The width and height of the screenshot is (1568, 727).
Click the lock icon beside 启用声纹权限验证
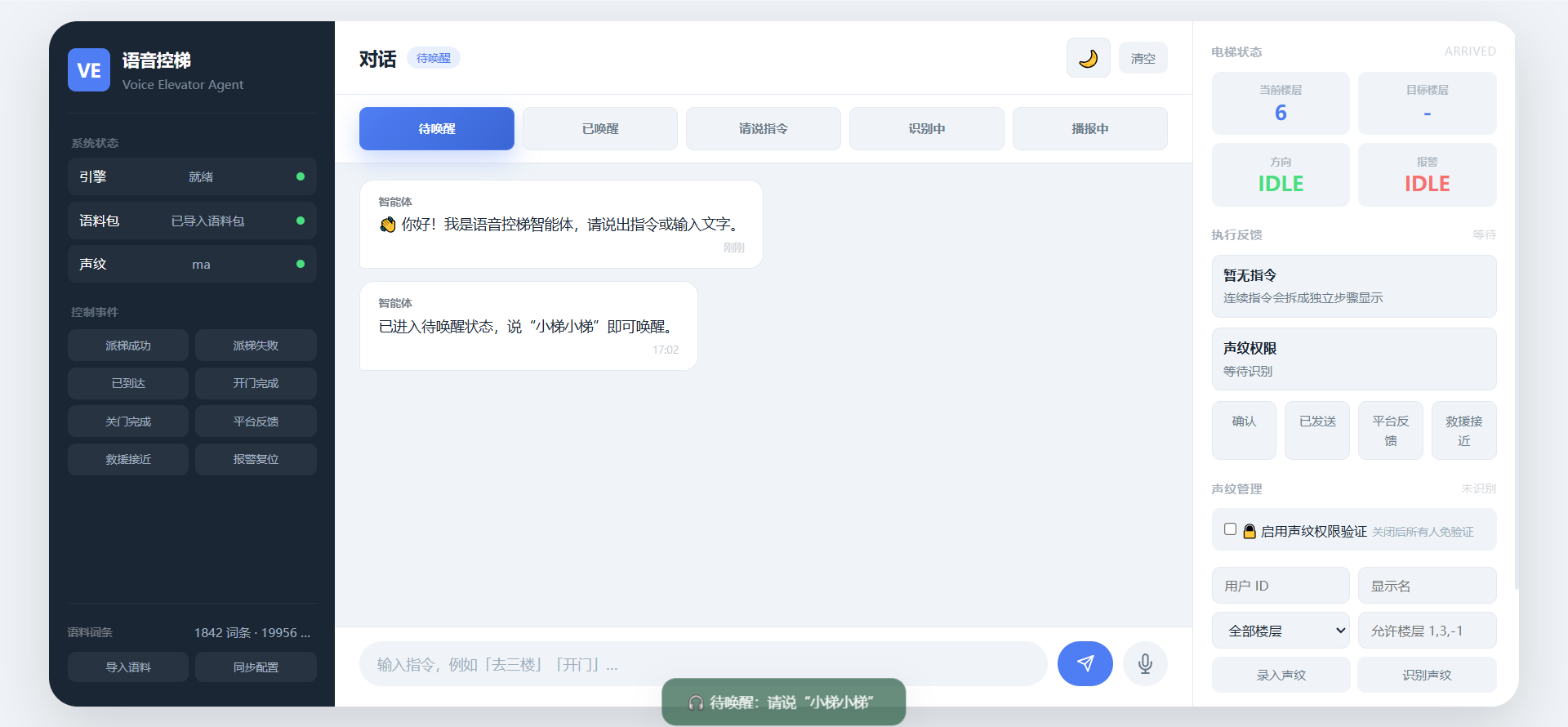coord(1249,531)
